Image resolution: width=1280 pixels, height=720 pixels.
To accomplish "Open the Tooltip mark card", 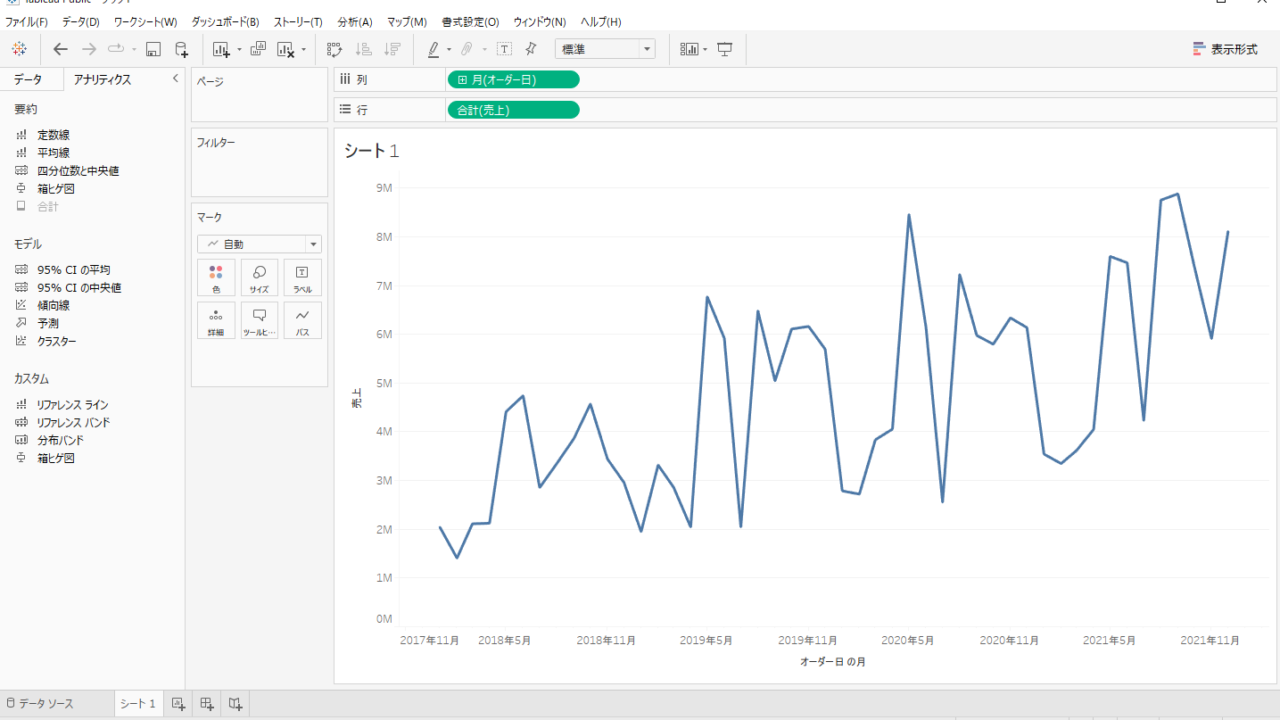I will (x=259, y=320).
